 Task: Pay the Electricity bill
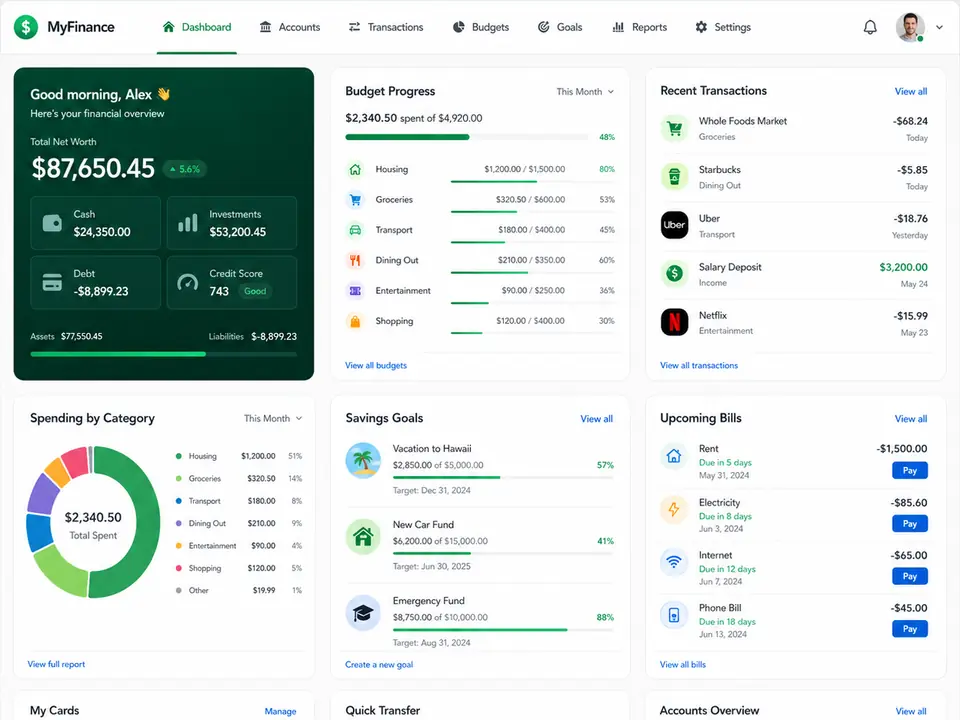pos(910,524)
